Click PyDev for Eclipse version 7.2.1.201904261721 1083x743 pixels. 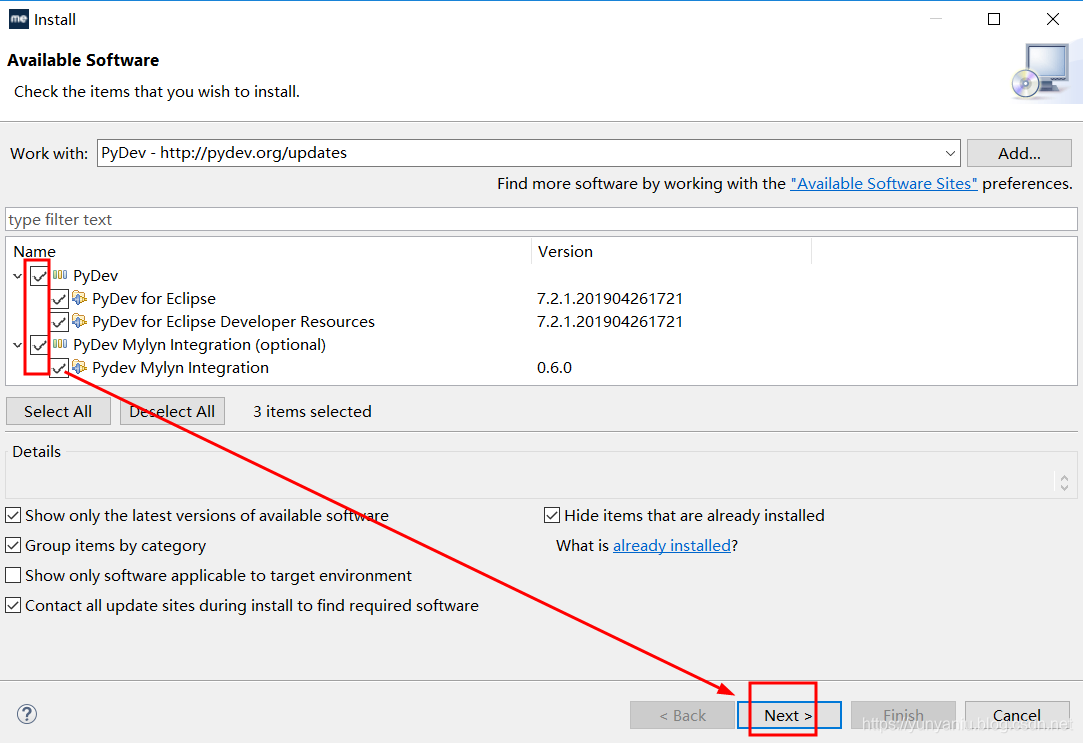[x=610, y=298]
